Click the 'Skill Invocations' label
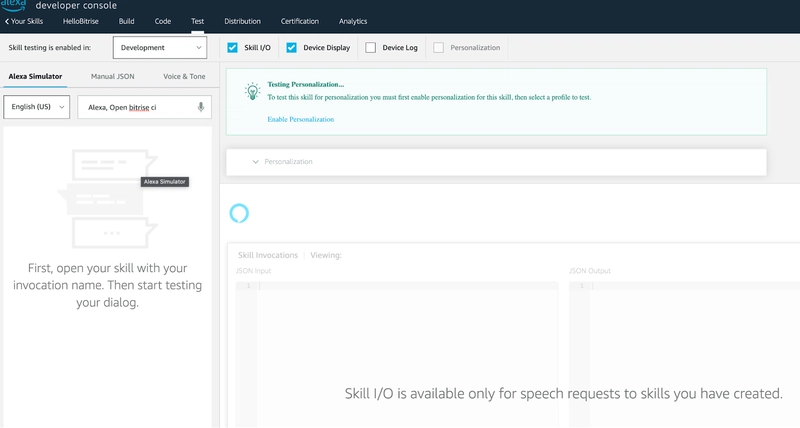The width and height of the screenshot is (800, 428). click(268, 255)
